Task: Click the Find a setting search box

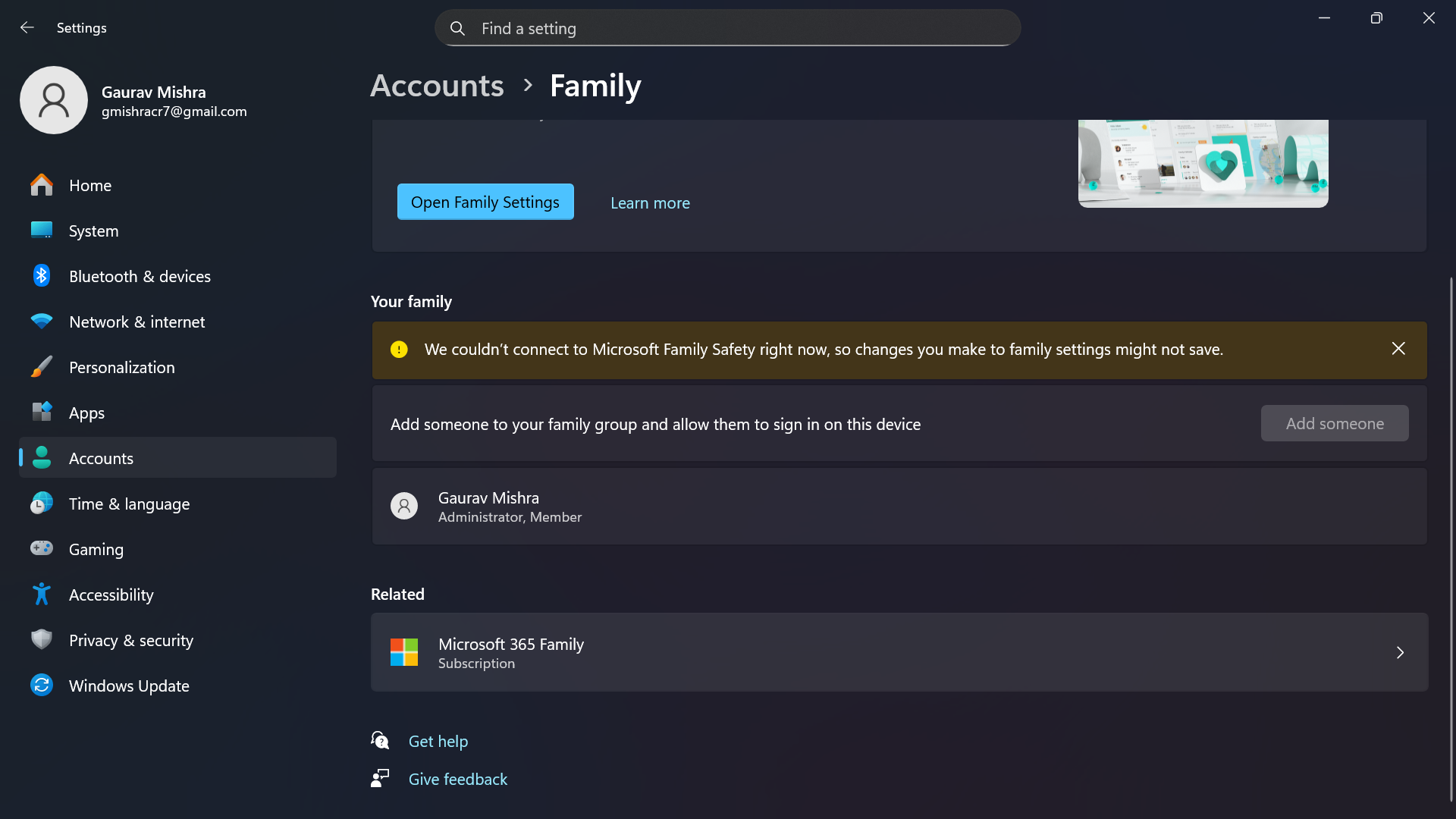Action: [x=728, y=28]
